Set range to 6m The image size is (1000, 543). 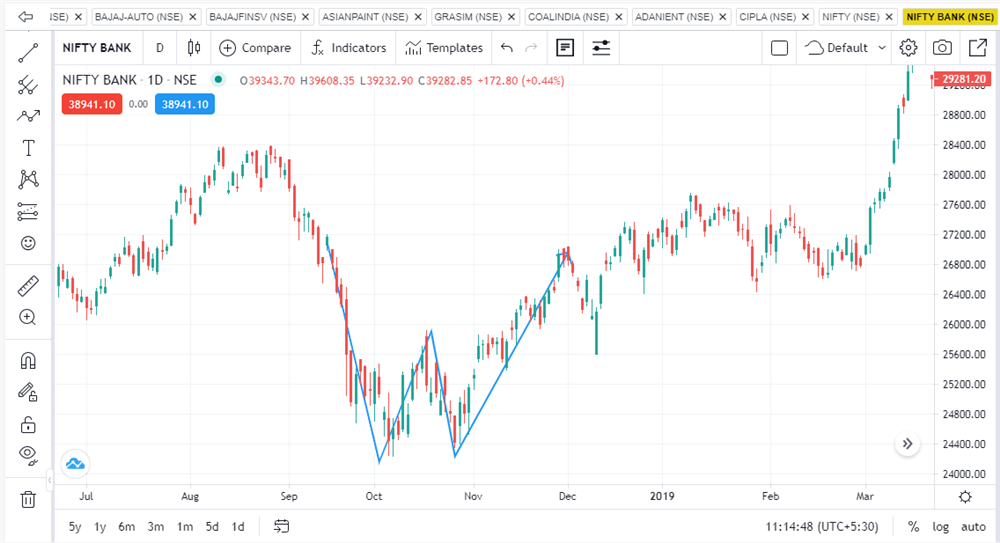click(126, 527)
